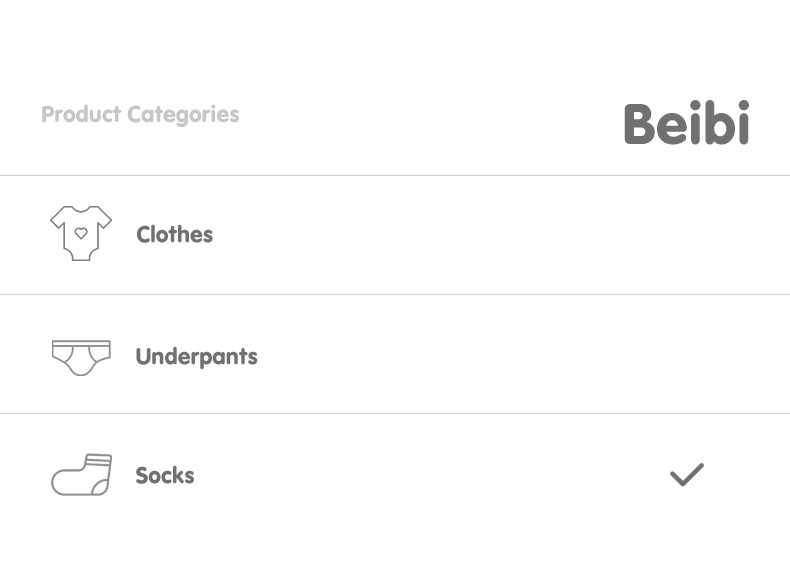Click the baby onesie Clothes icon
Screen dimensions: 790x575
tap(81, 234)
